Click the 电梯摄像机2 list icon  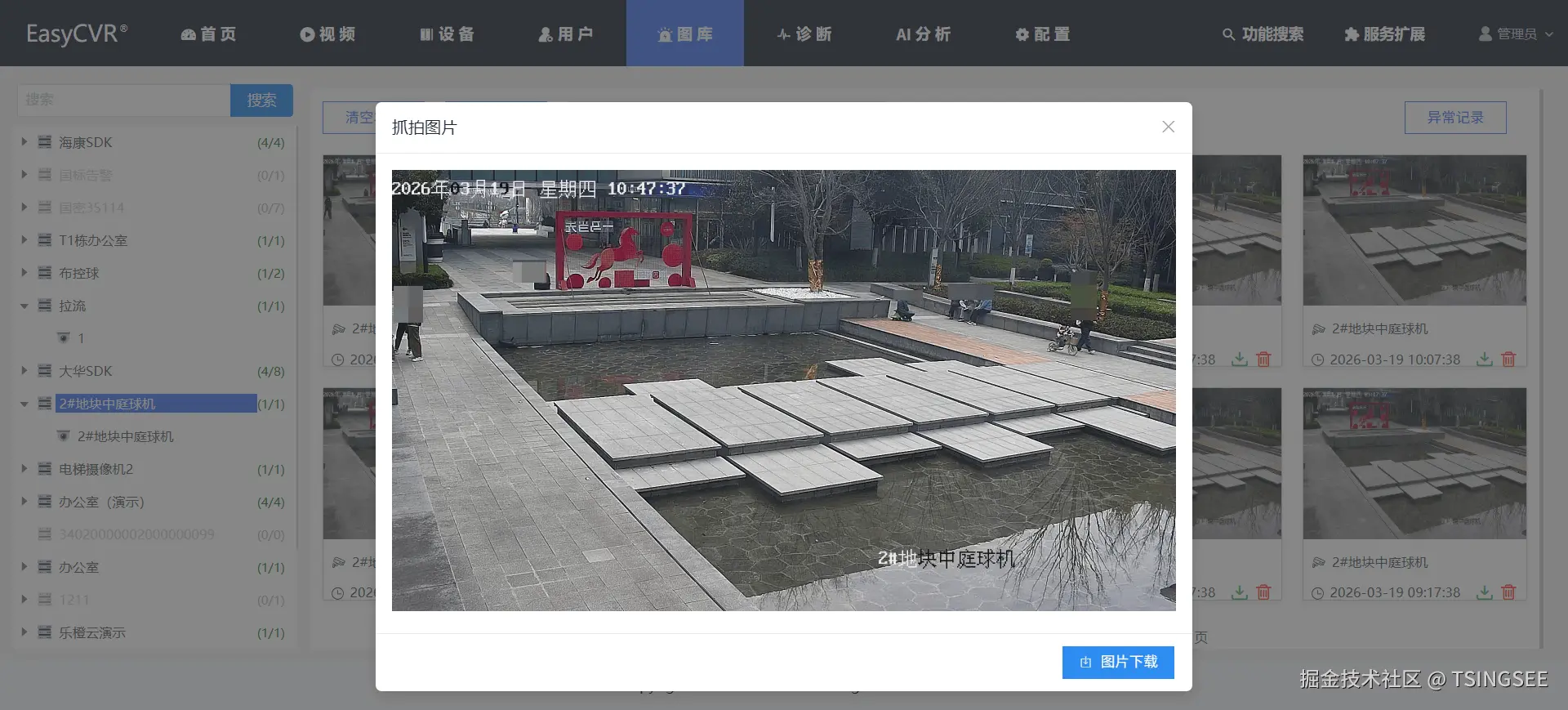pos(45,469)
